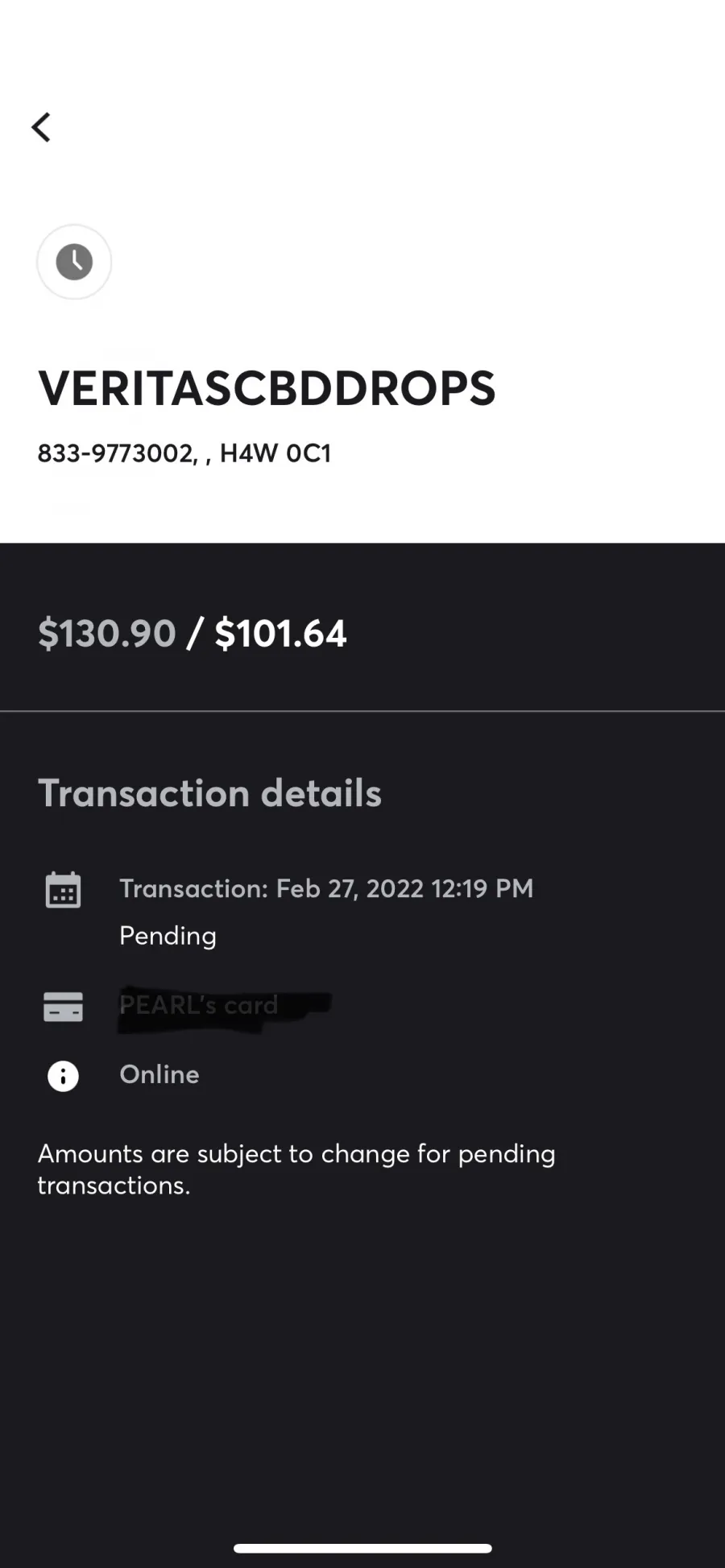This screenshot has width=725, height=1568.
Task: Tap the credit card icon
Action: 63,1007
